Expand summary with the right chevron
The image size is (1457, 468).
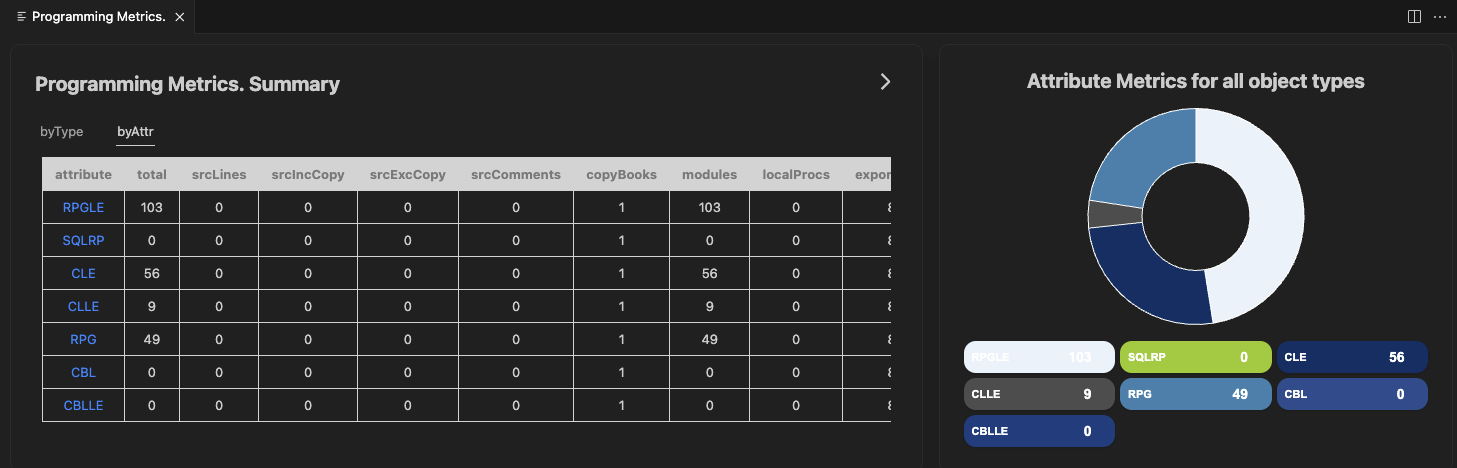[x=885, y=82]
